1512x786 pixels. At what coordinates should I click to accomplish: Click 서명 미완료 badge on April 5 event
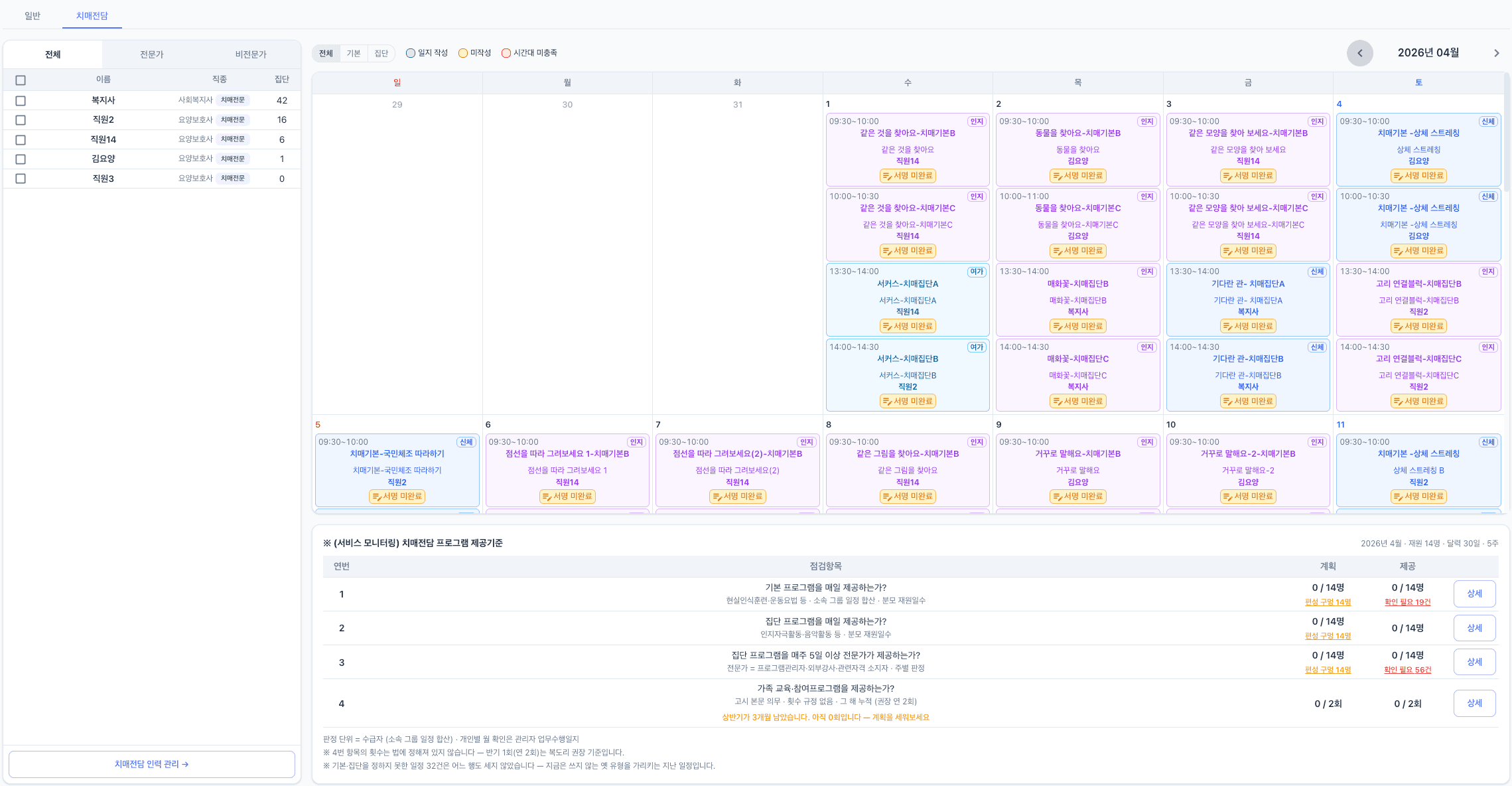point(397,497)
